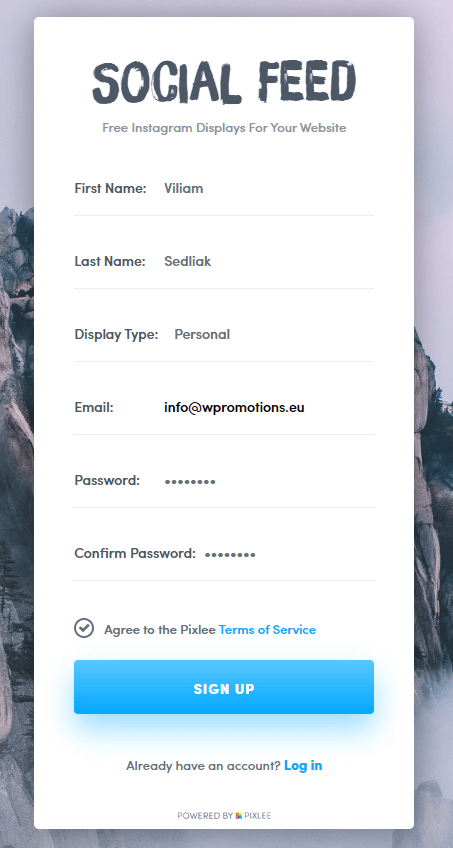Focus the Password field dots
The width and height of the screenshot is (453, 848).
269,480
